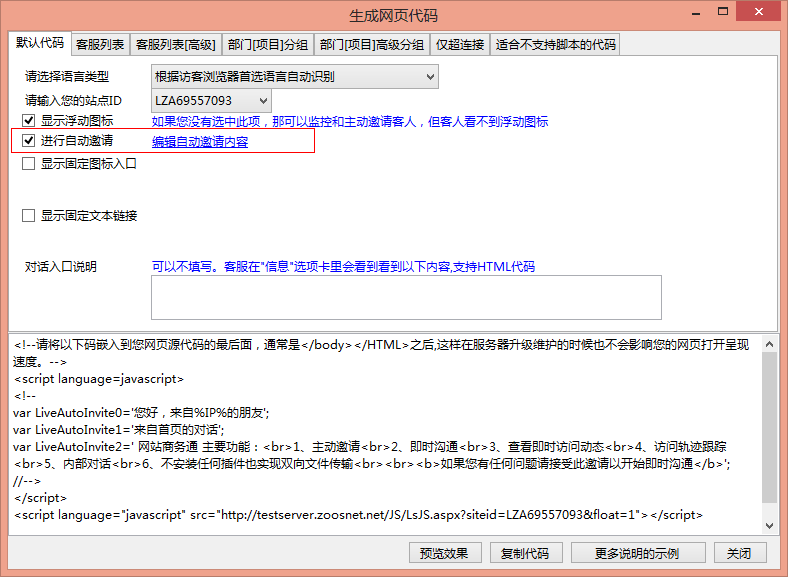The image size is (788, 577).
Task: Click the 关闭 button
Action: click(x=739, y=553)
